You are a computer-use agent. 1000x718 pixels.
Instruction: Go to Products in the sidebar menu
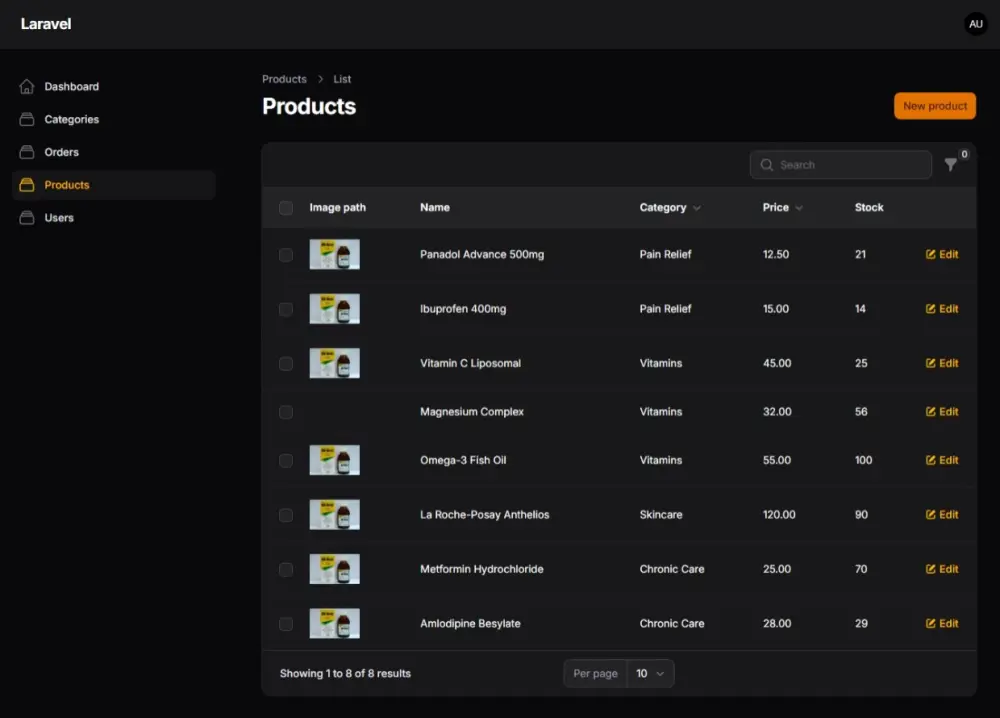[x=67, y=185]
